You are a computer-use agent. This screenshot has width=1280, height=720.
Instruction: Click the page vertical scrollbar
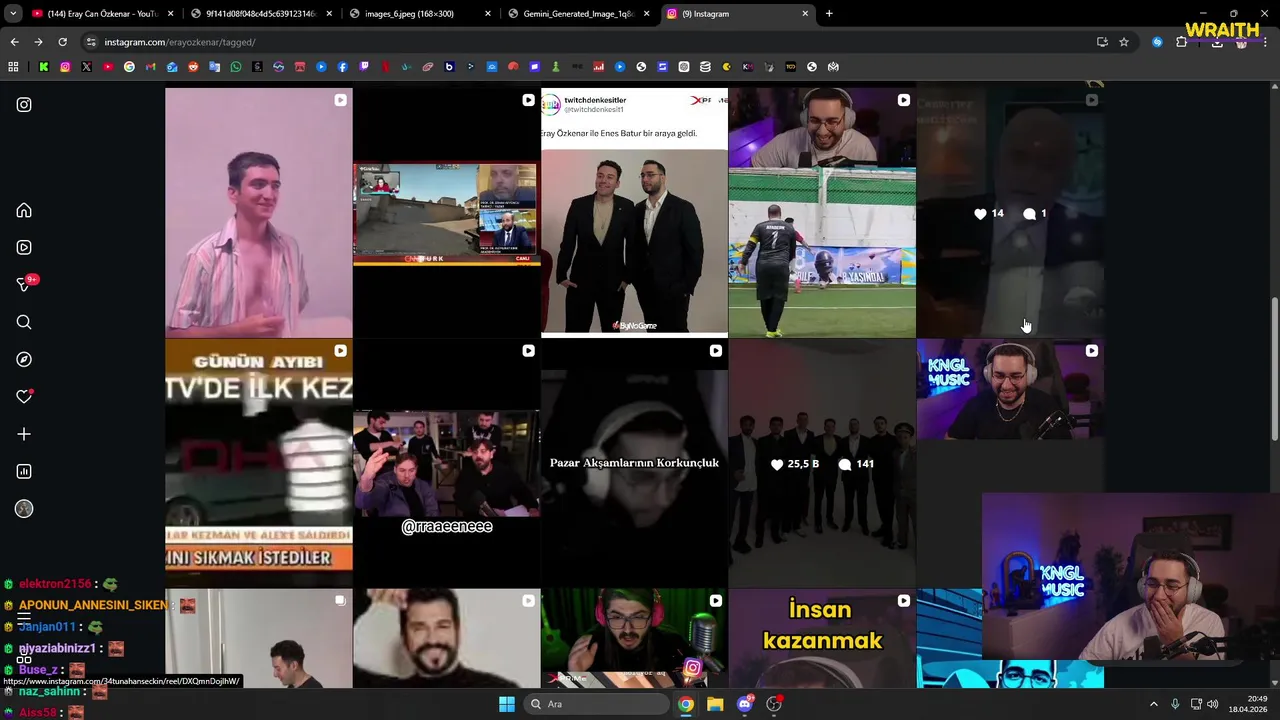coord(1274,368)
